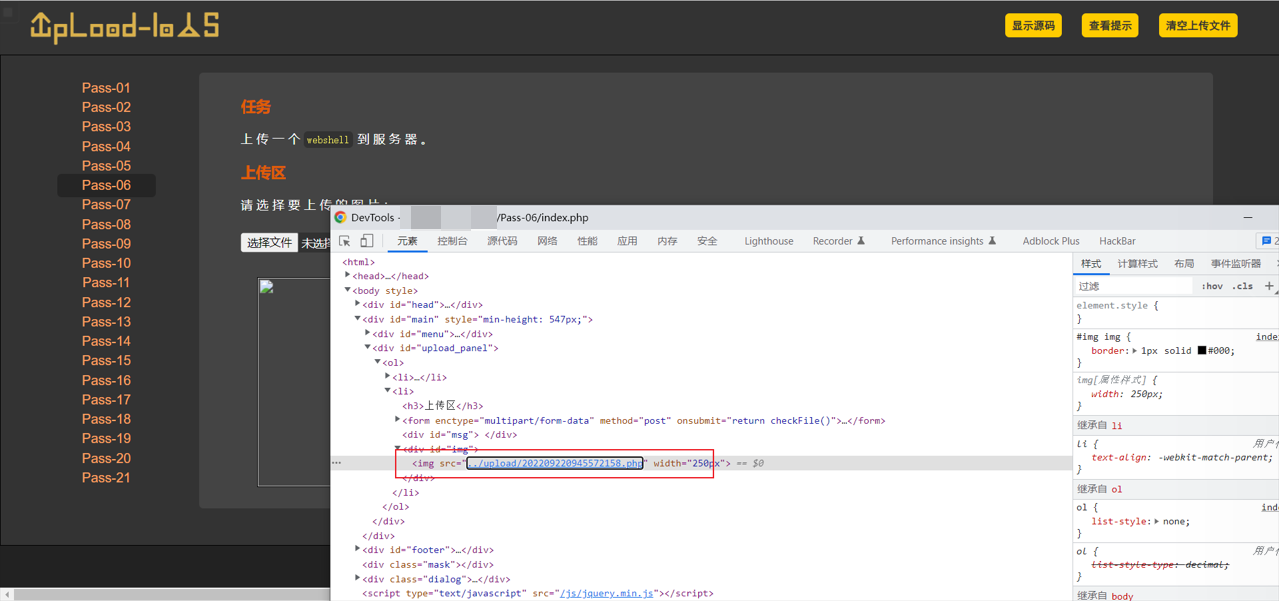The width and height of the screenshot is (1279, 601).
Task: Toggle the :hov element state panel
Action: (x=1212, y=286)
